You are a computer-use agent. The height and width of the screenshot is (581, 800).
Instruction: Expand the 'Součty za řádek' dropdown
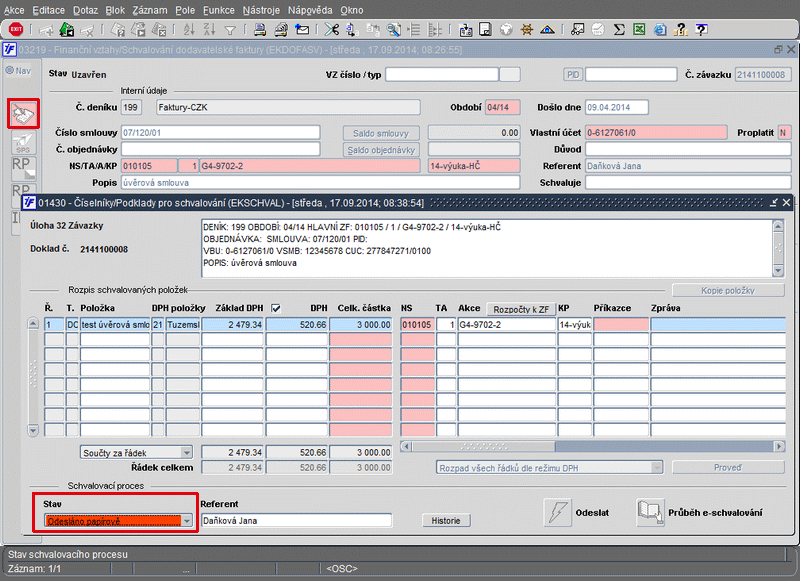click(x=185, y=453)
